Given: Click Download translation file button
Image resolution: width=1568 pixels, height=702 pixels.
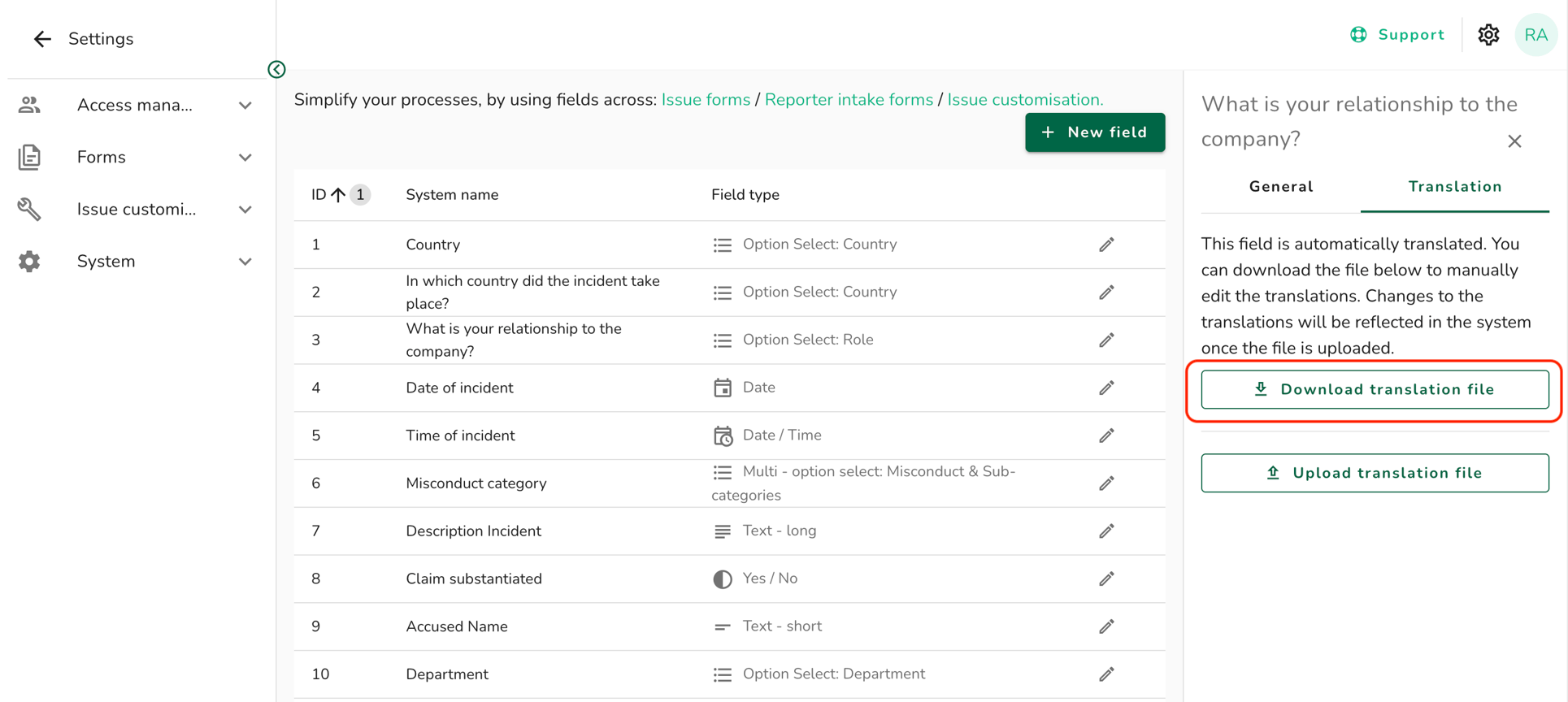Looking at the screenshot, I should pos(1375,389).
